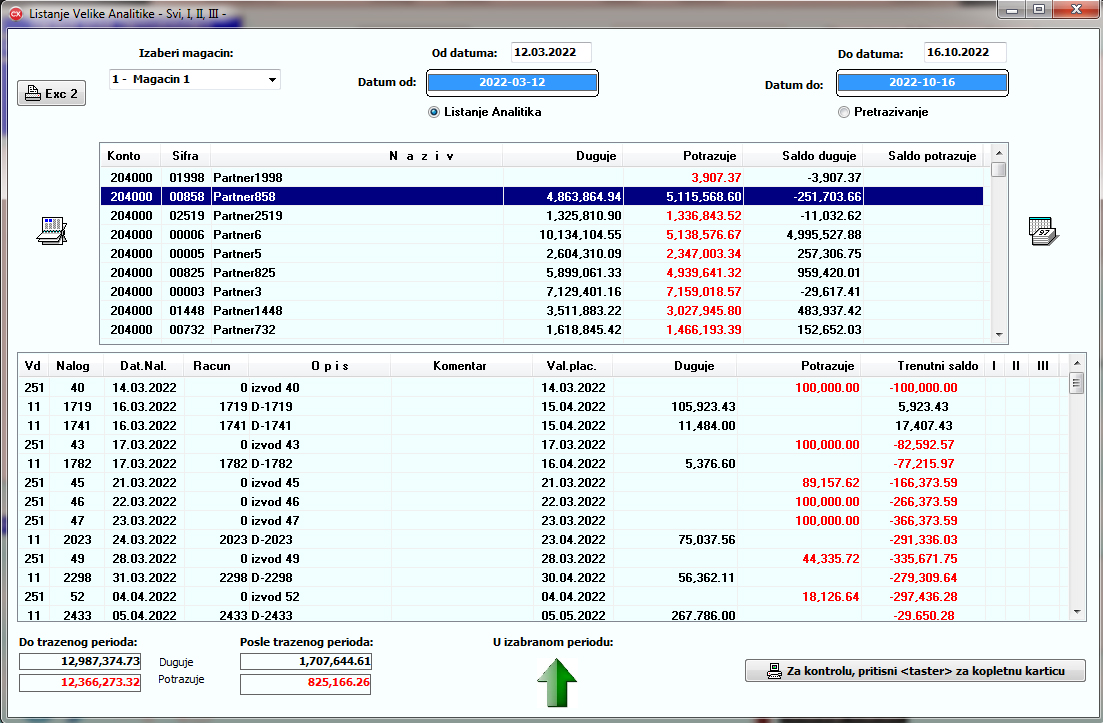Select the Partner1998 row

(542, 178)
